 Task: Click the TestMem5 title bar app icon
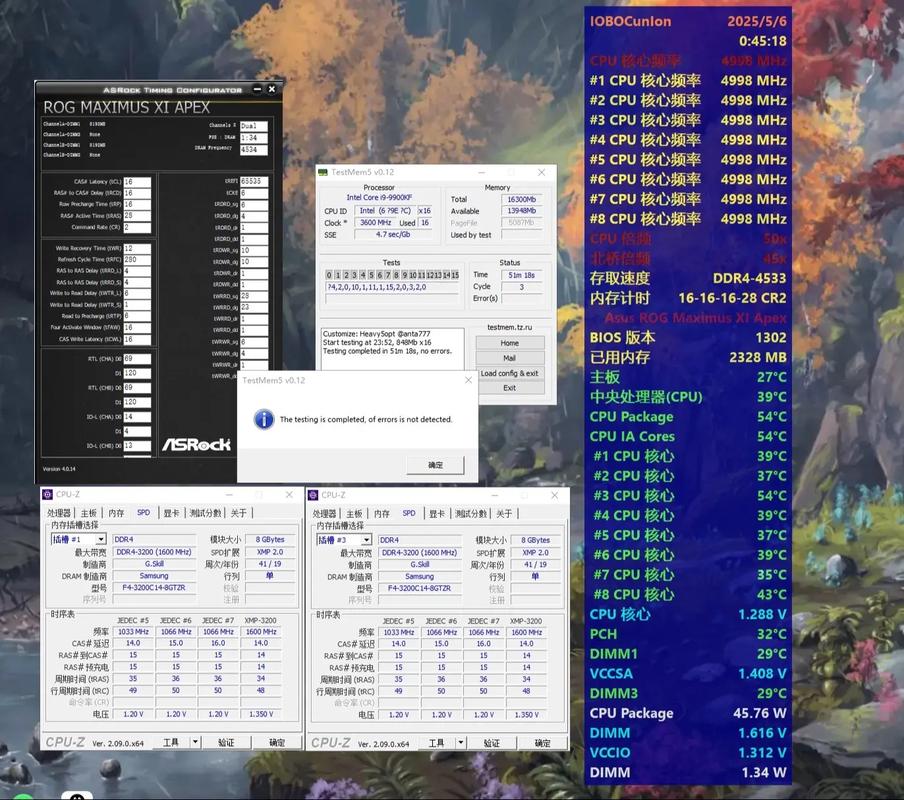323,172
